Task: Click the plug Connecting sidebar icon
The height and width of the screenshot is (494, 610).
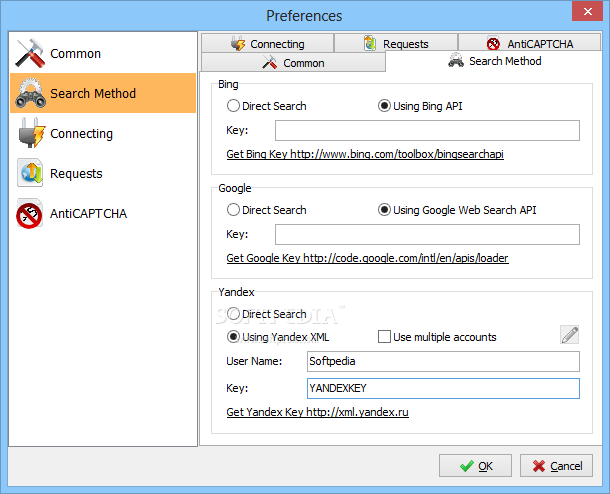Action: (x=32, y=133)
